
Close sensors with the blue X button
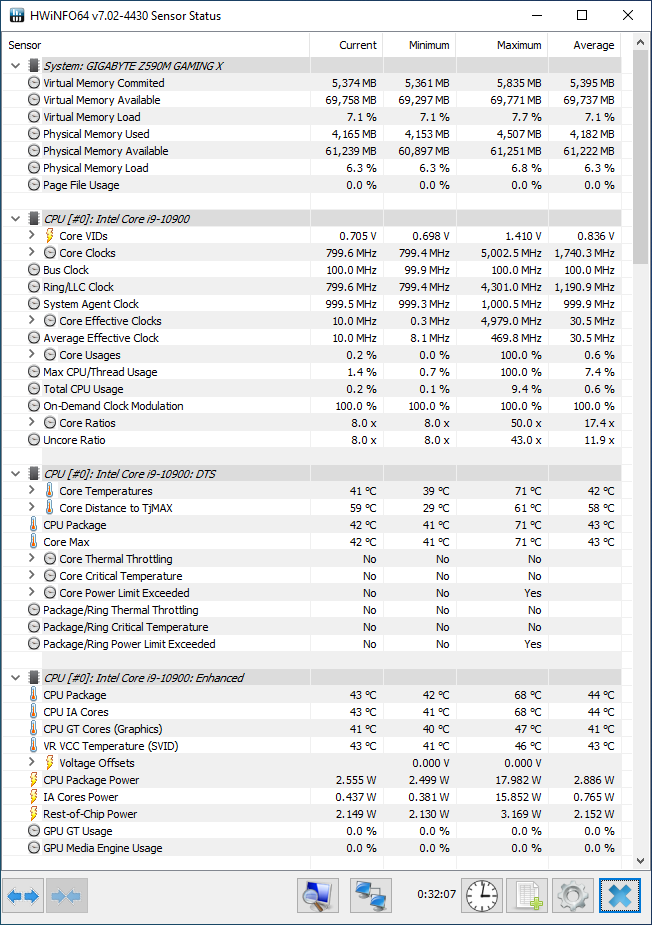[620, 896]
